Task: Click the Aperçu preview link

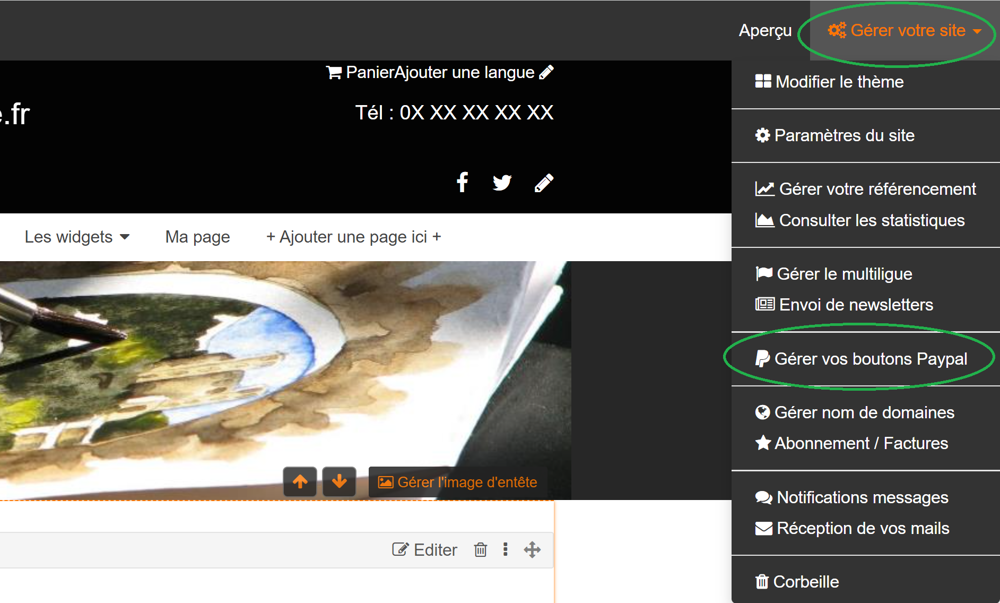Action: point(765,31)
